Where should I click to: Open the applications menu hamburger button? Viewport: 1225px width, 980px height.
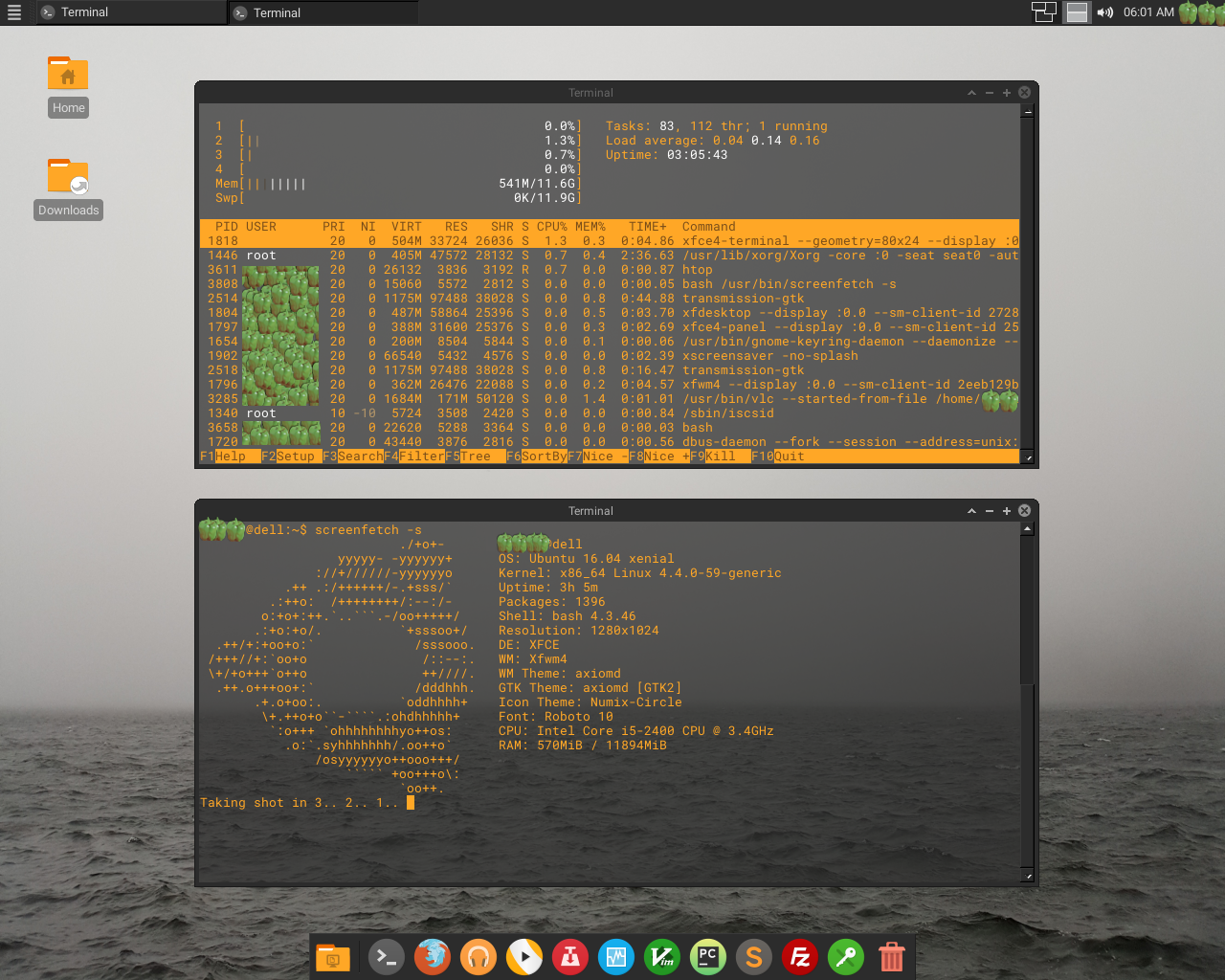pyautogui.click(x=14, y=12)
